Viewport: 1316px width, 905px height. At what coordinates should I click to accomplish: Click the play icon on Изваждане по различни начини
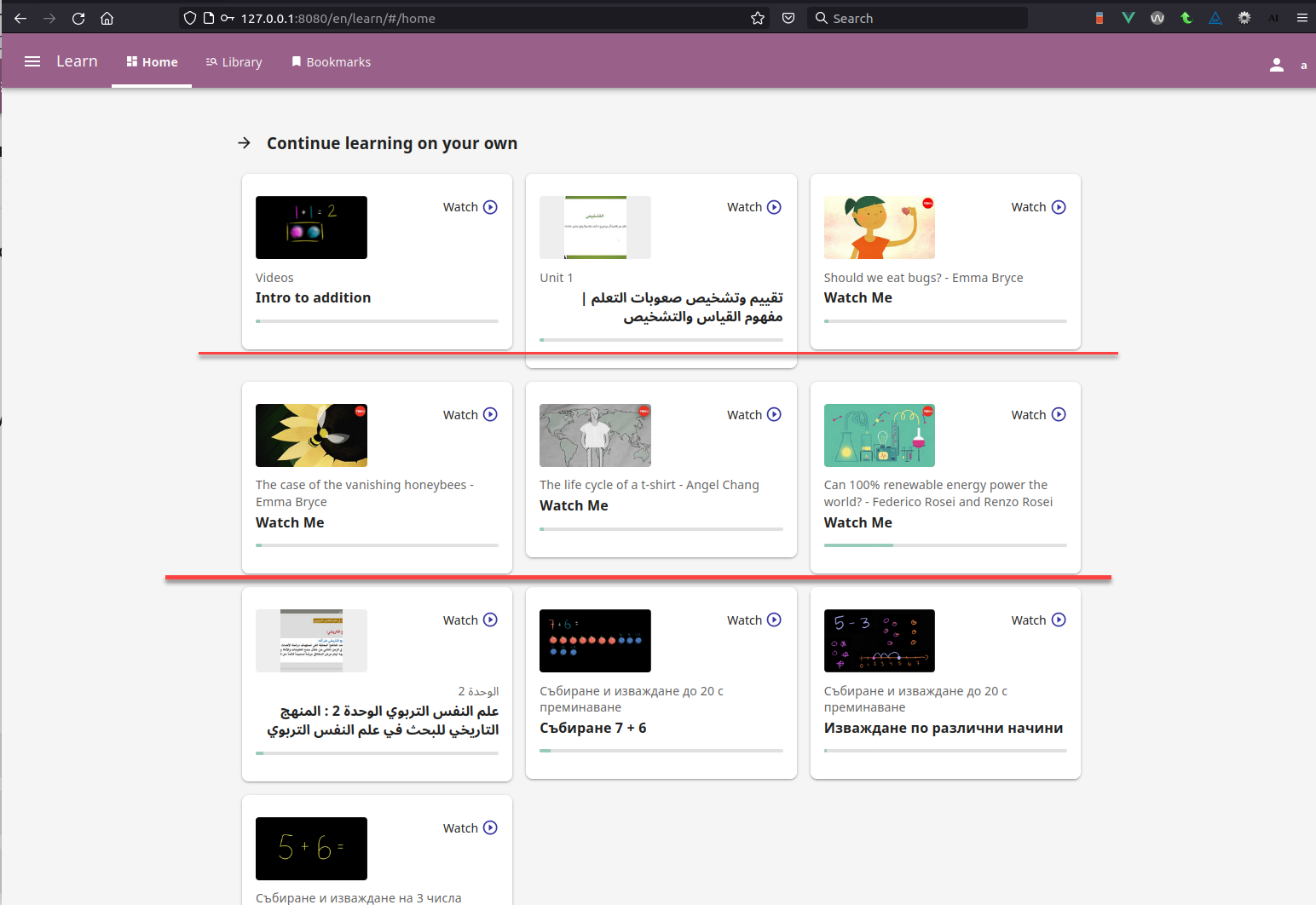pos(1059,620)
